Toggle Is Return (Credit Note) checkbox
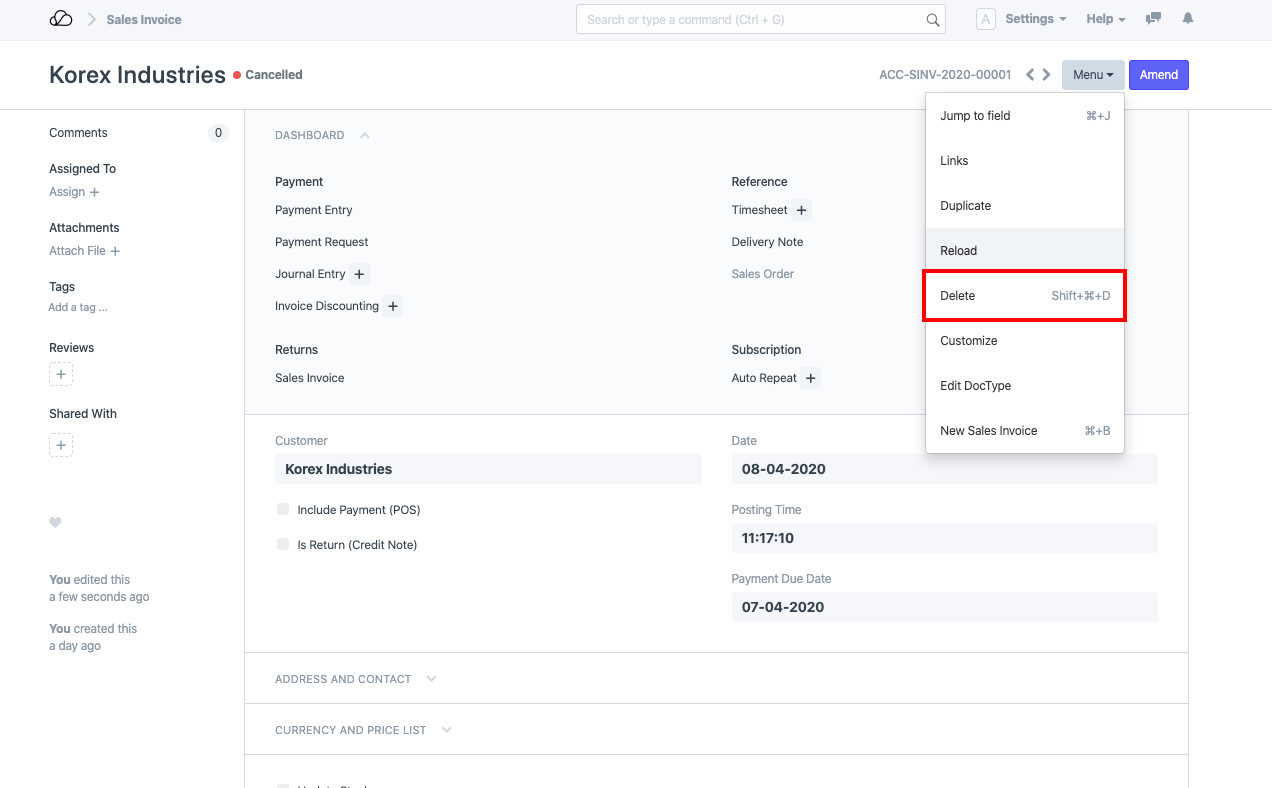Screen dimensions: 1272x788 point(283,544)
